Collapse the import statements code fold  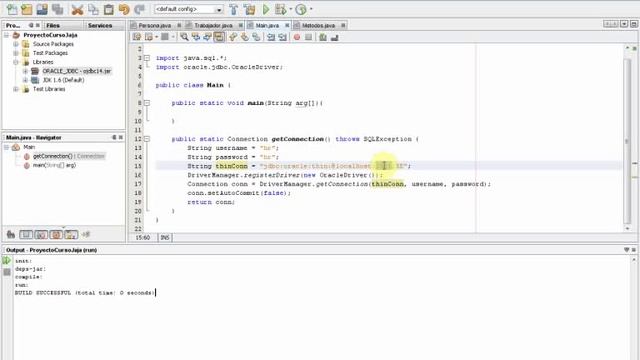point(147,58)
